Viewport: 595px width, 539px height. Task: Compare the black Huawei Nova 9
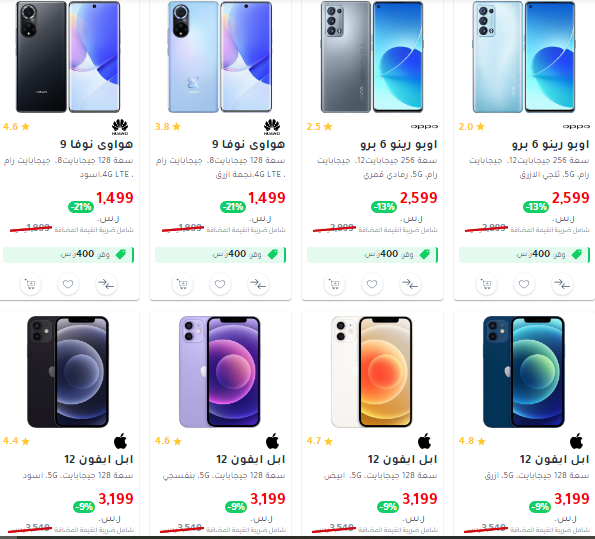pyautogui.click(x=106, y=284)
